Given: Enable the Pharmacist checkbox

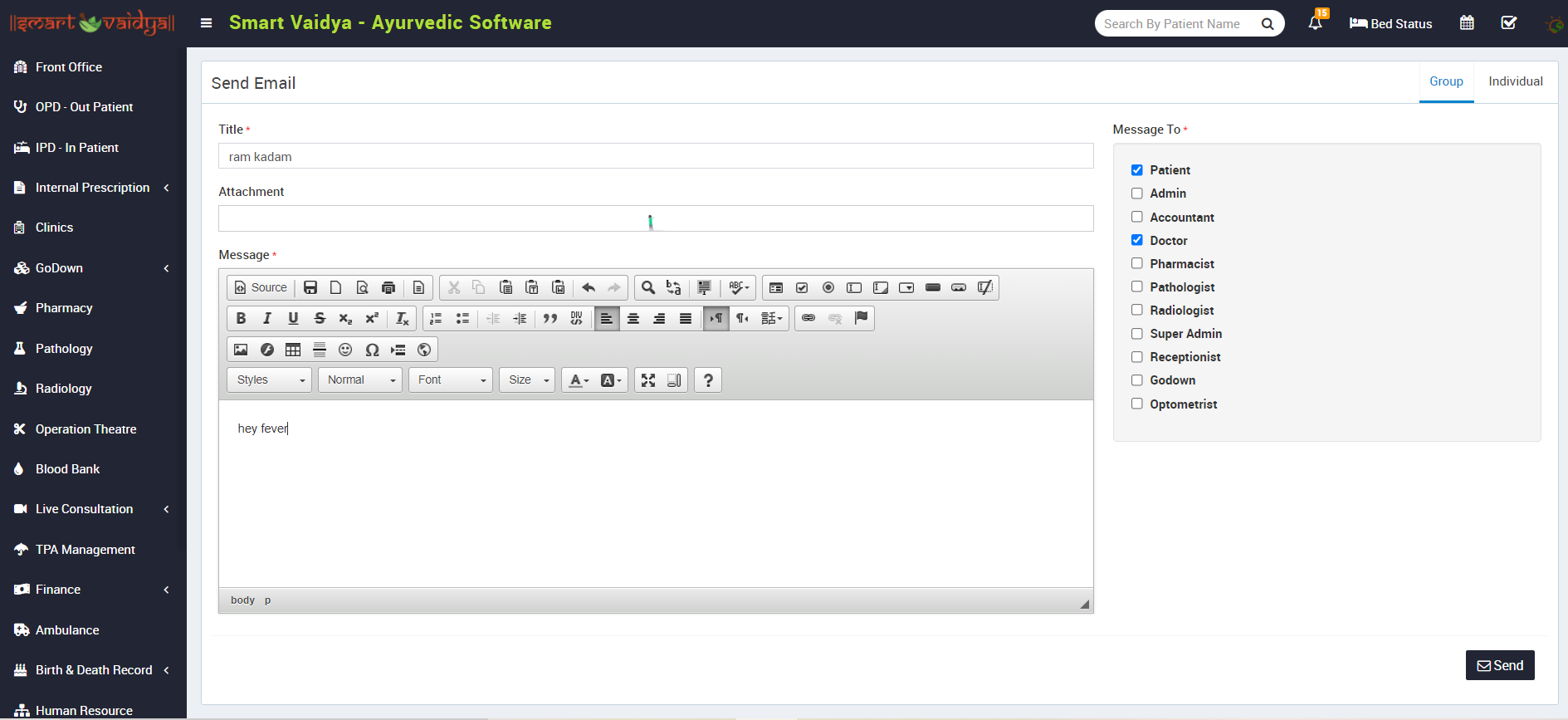Looking at the screenshot, I should 1137,263.
